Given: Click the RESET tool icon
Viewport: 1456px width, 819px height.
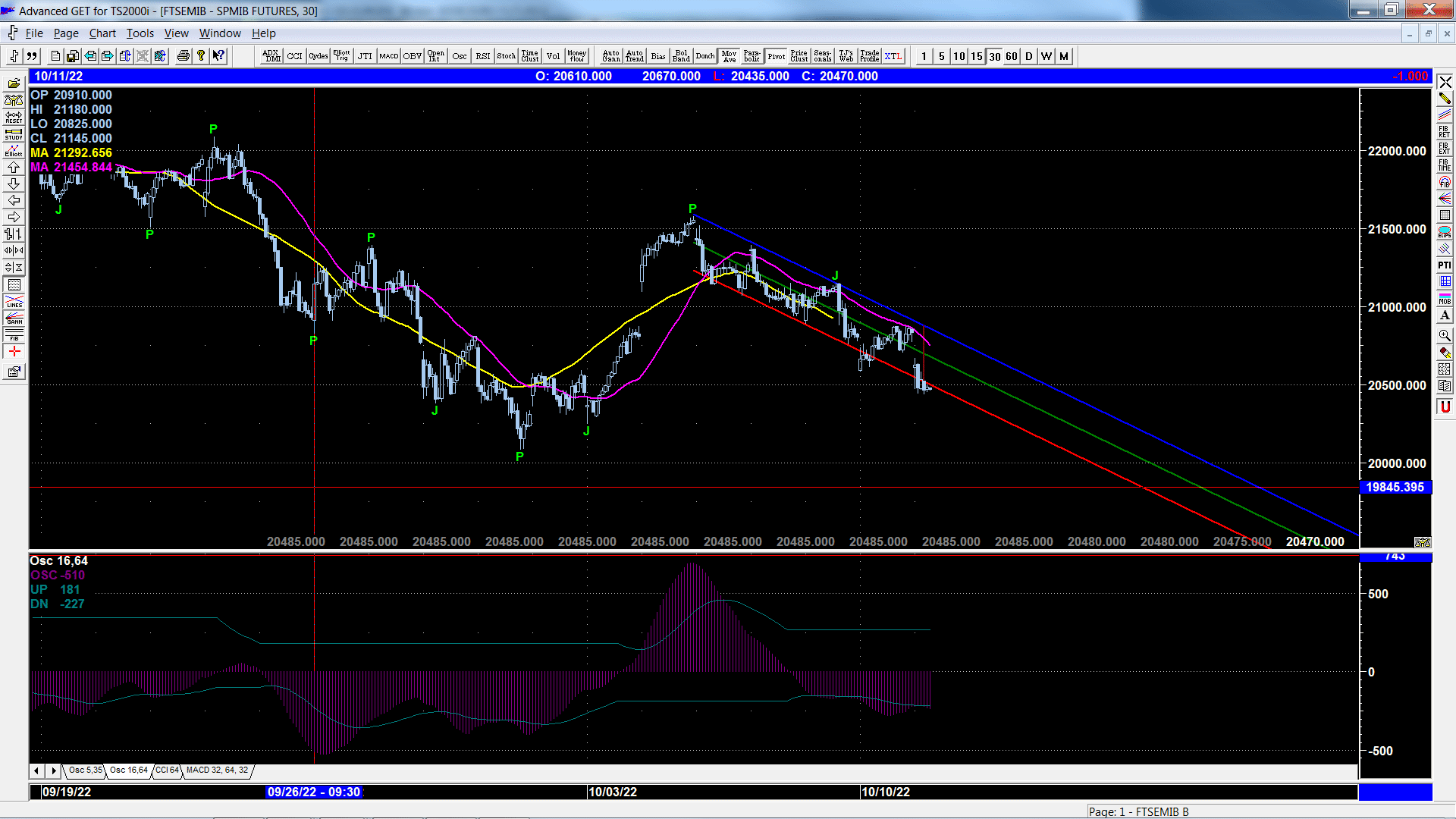Looking at the screenshot, I should (14, 117).
